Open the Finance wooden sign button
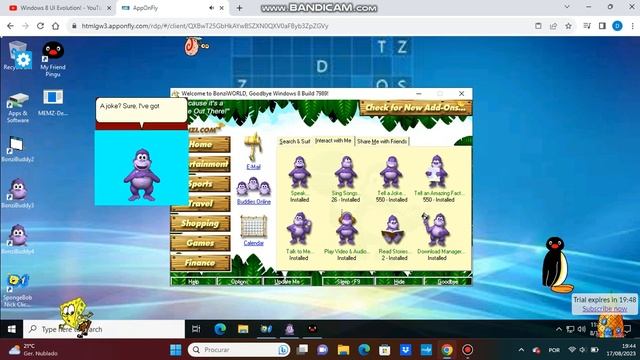This screenshot has width=640, height=360. (x=200, y=263)
